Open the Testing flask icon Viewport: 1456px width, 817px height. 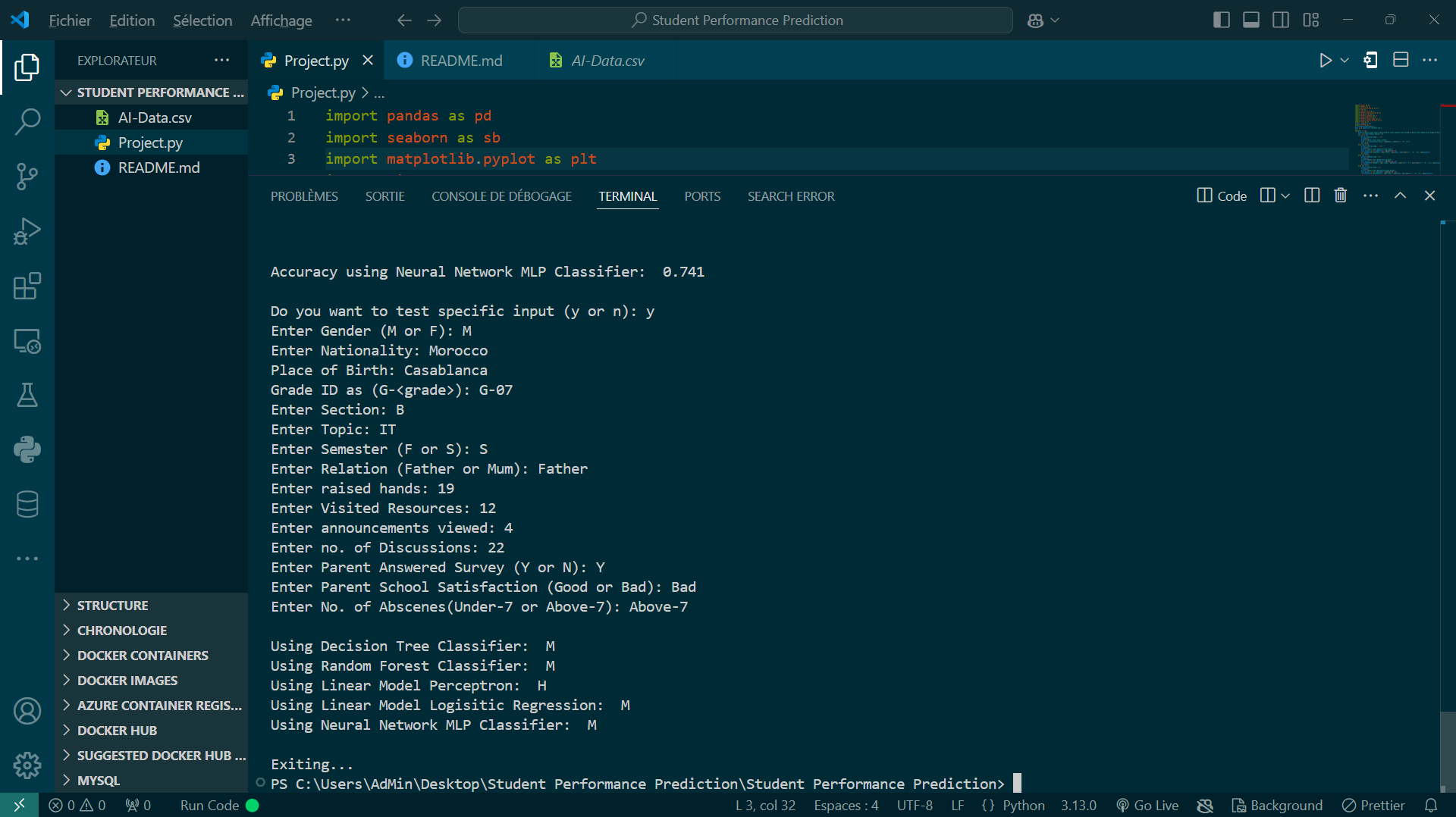point(27,395)
